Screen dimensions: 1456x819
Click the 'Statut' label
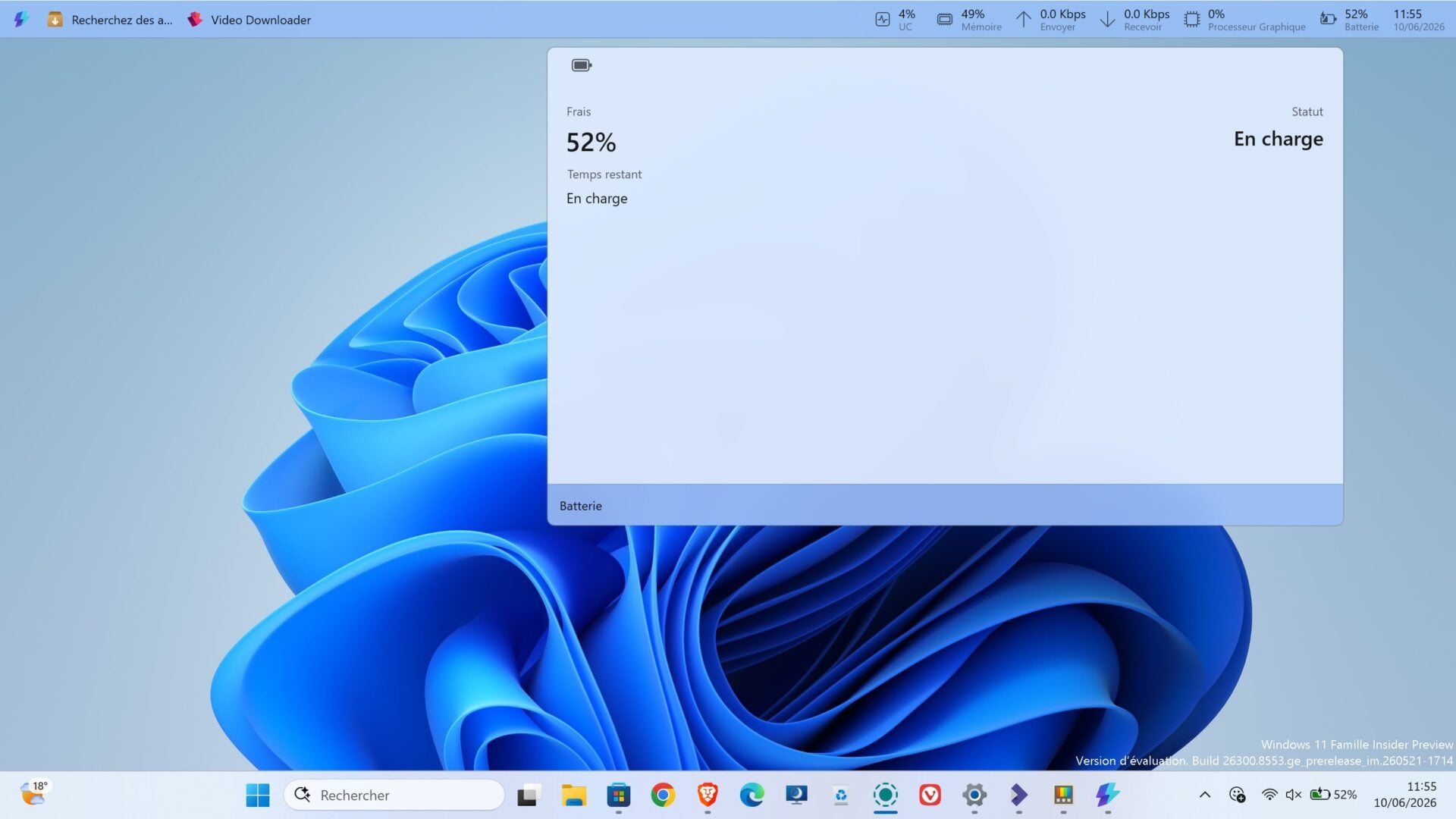(x=1307, y=111)
